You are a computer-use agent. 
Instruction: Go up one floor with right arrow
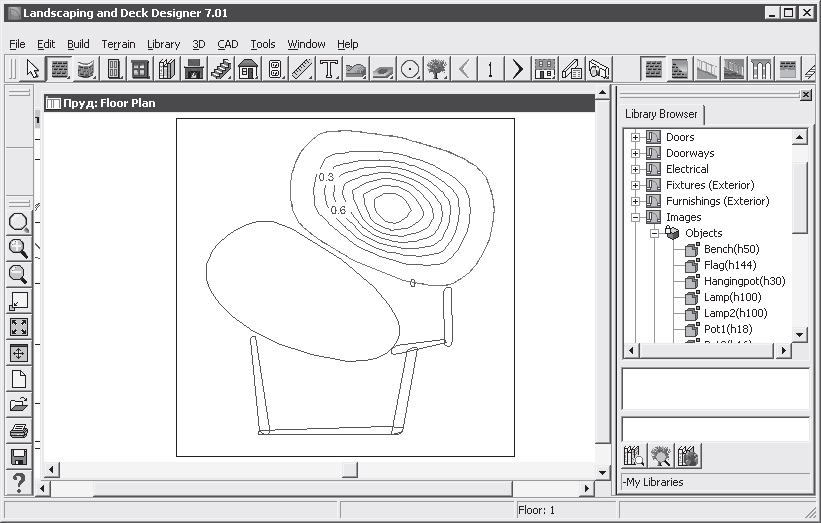tap(517, 69)
